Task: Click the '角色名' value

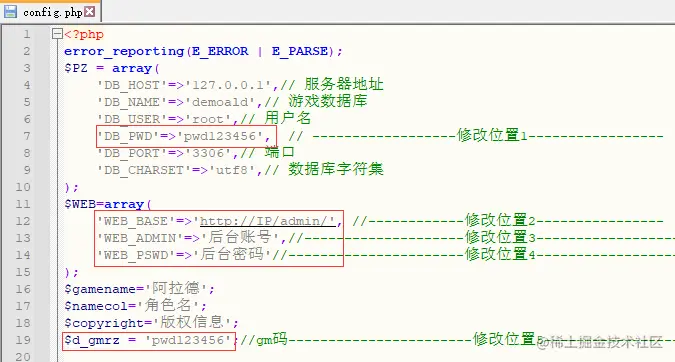Action: (x=168, y=305)
